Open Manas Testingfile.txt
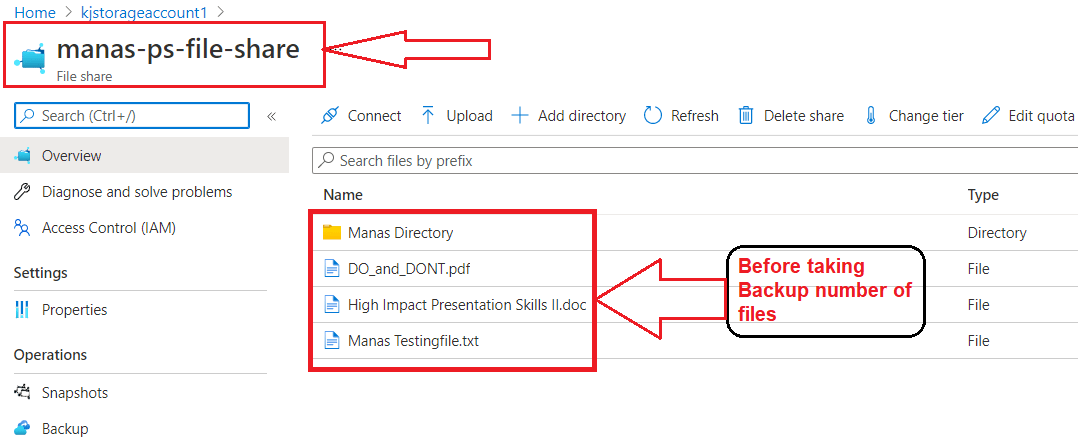1078x440 pixels. [x=413, y=340]
